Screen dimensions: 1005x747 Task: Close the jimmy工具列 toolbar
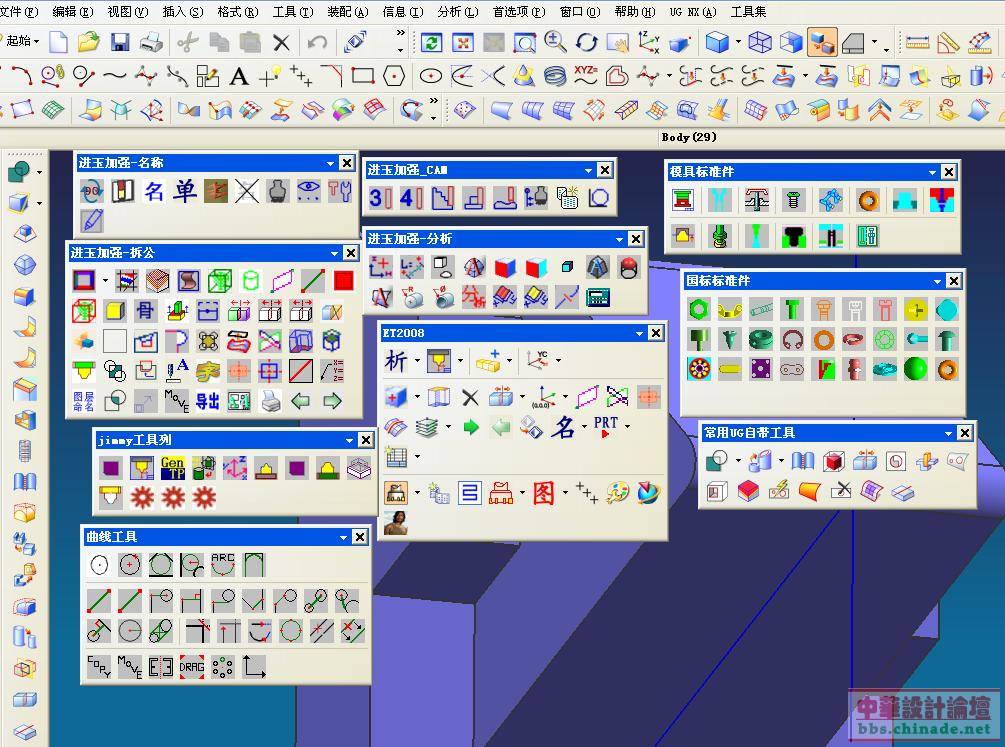365,440
